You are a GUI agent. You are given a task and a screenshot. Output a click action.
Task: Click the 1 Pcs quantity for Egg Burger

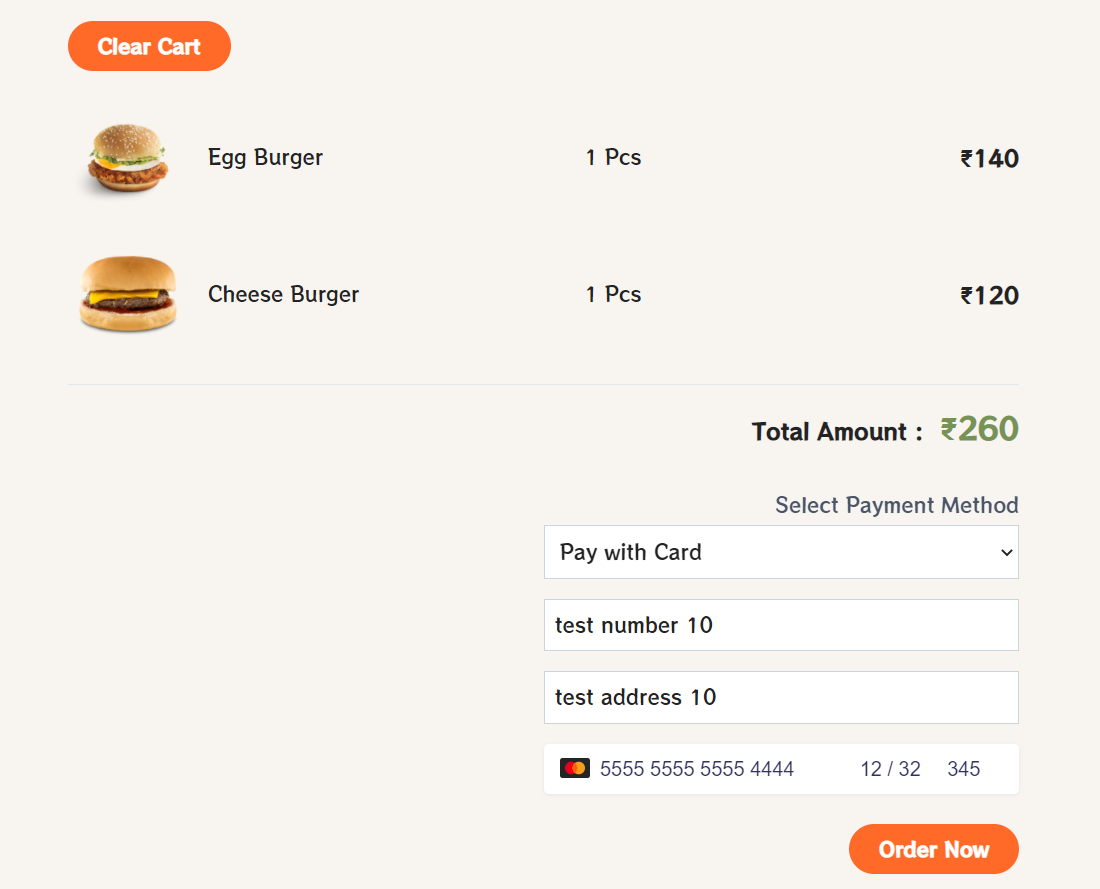tap(613, 157)
